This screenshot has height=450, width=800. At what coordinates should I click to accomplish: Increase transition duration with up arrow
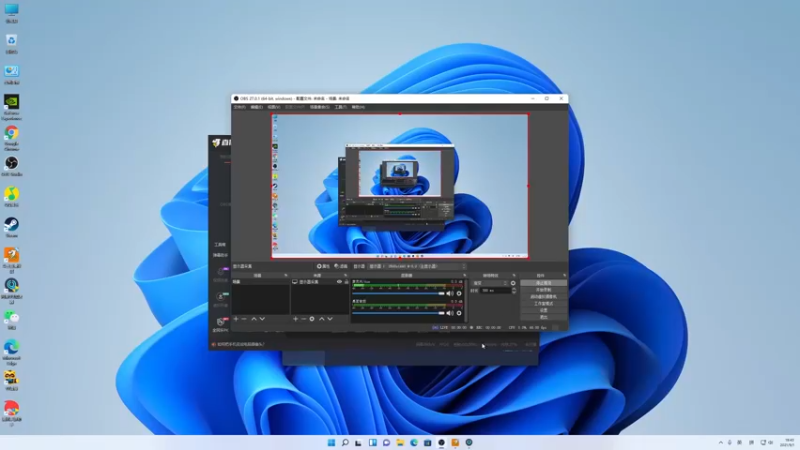point(514,289)
